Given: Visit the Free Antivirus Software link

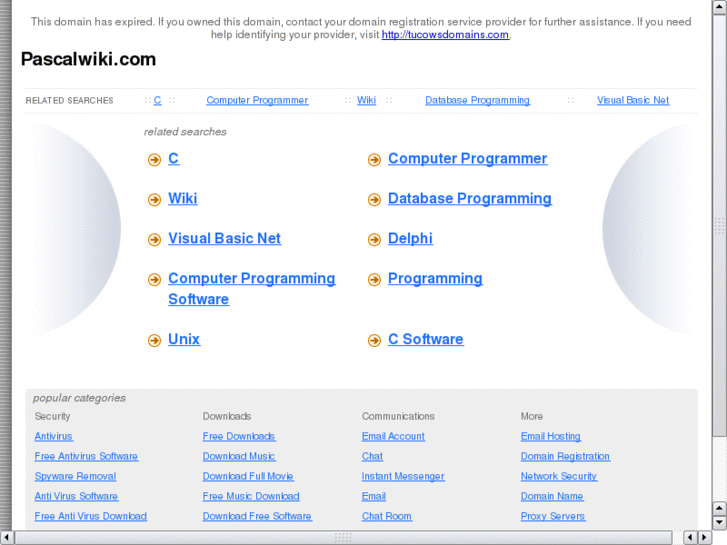Looking at the screenshot, I should pos(86,457).
